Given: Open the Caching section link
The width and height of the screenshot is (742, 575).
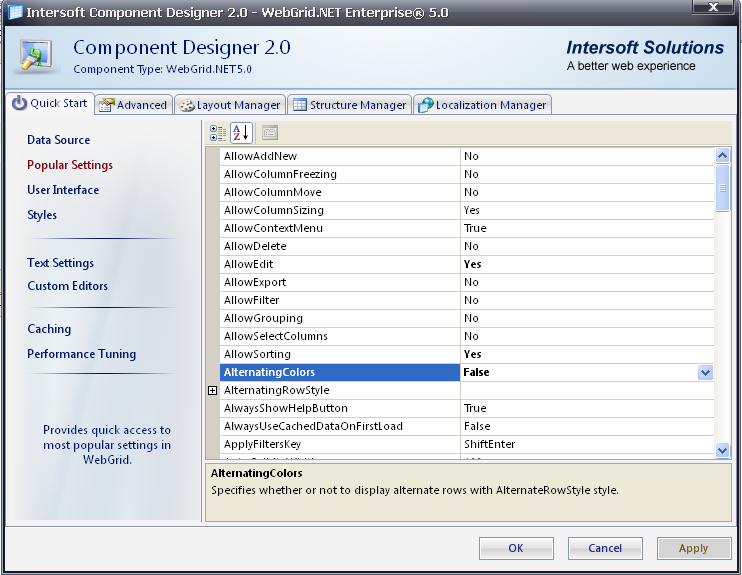Looking at the screenshot, I should coord(49,329).
